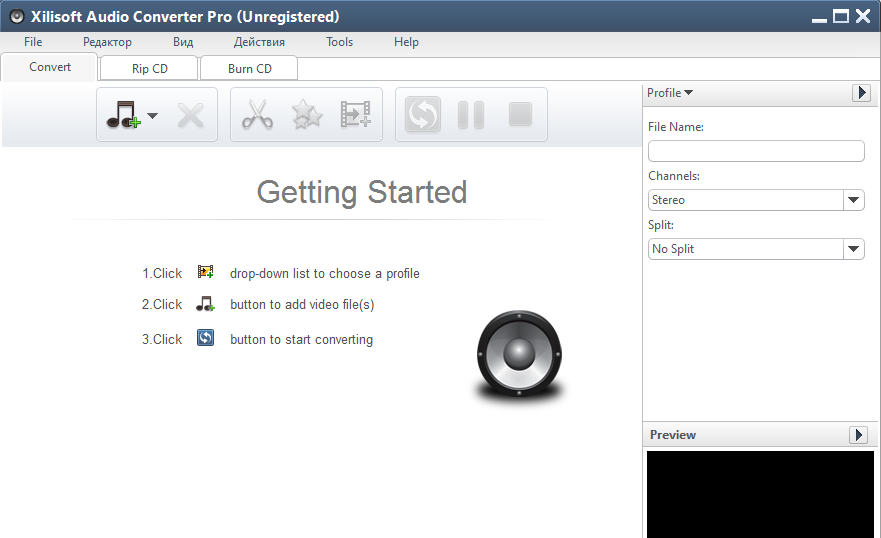Open the Add File dropdown arrow
The image size is (881, 538).
[152, 116]
